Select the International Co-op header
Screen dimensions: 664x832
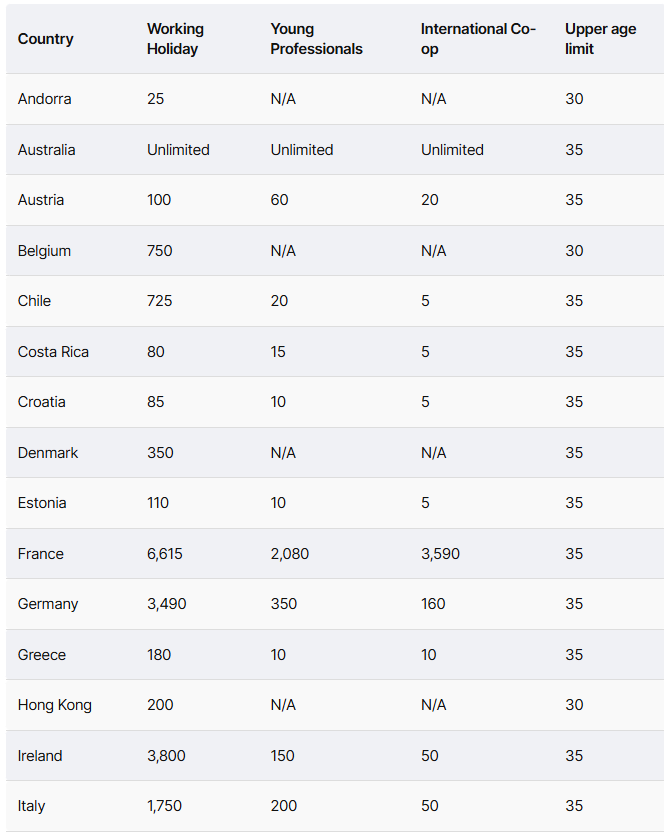click(x=478, y=39)
